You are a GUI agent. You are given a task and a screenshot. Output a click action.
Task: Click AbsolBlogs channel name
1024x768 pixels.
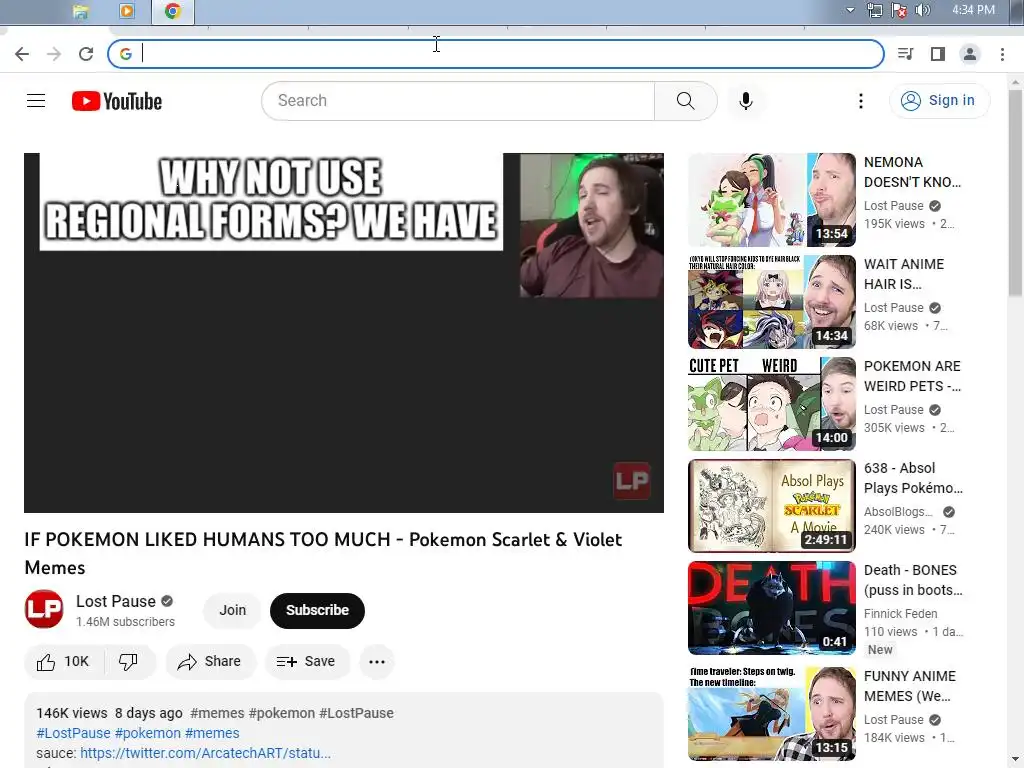coord(898,512)
